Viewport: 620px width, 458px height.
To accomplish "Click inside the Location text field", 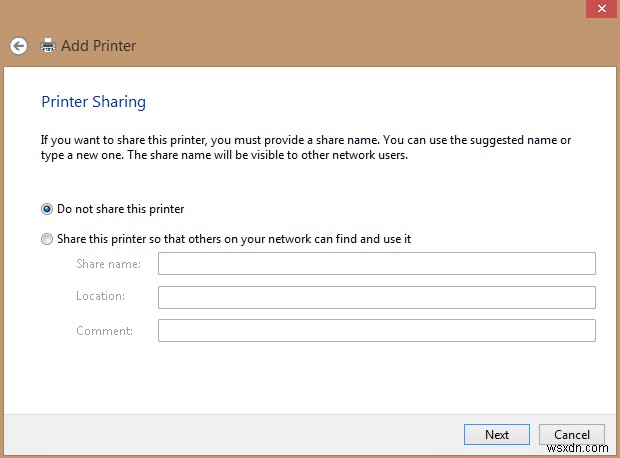I will point(376,297).
